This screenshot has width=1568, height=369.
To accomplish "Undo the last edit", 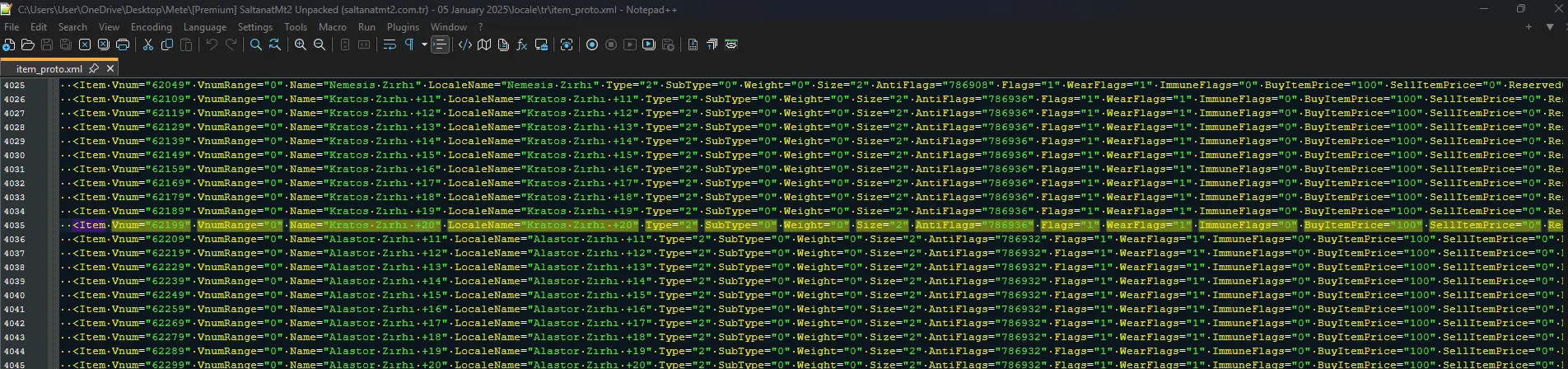I will pos(212,44).
